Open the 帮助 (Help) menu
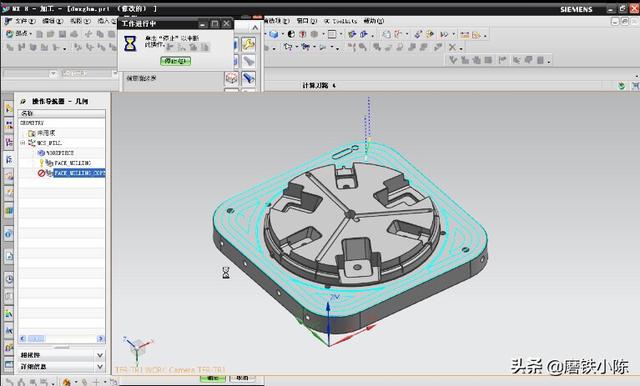Screen dimensions: 640x386 coord(373,20)
